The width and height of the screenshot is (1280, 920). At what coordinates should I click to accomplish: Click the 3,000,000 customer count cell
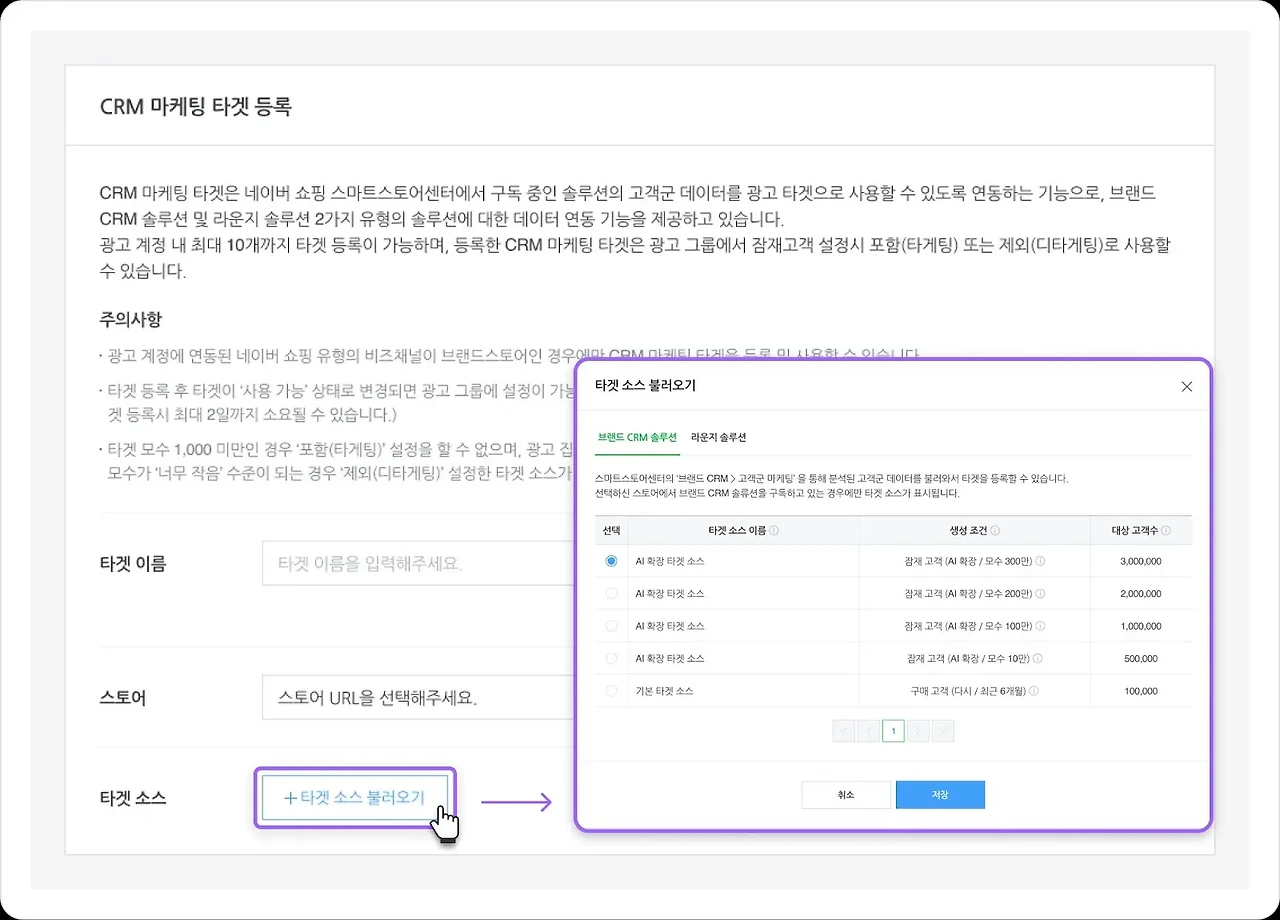coord(1141,562)
